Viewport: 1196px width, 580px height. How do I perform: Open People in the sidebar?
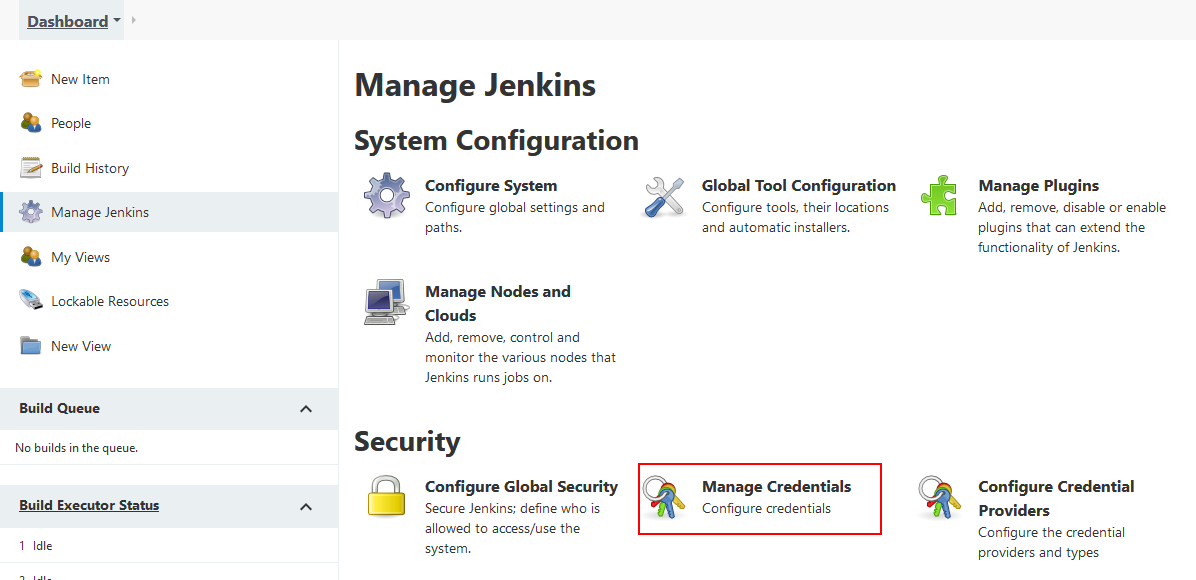point(71,124)
